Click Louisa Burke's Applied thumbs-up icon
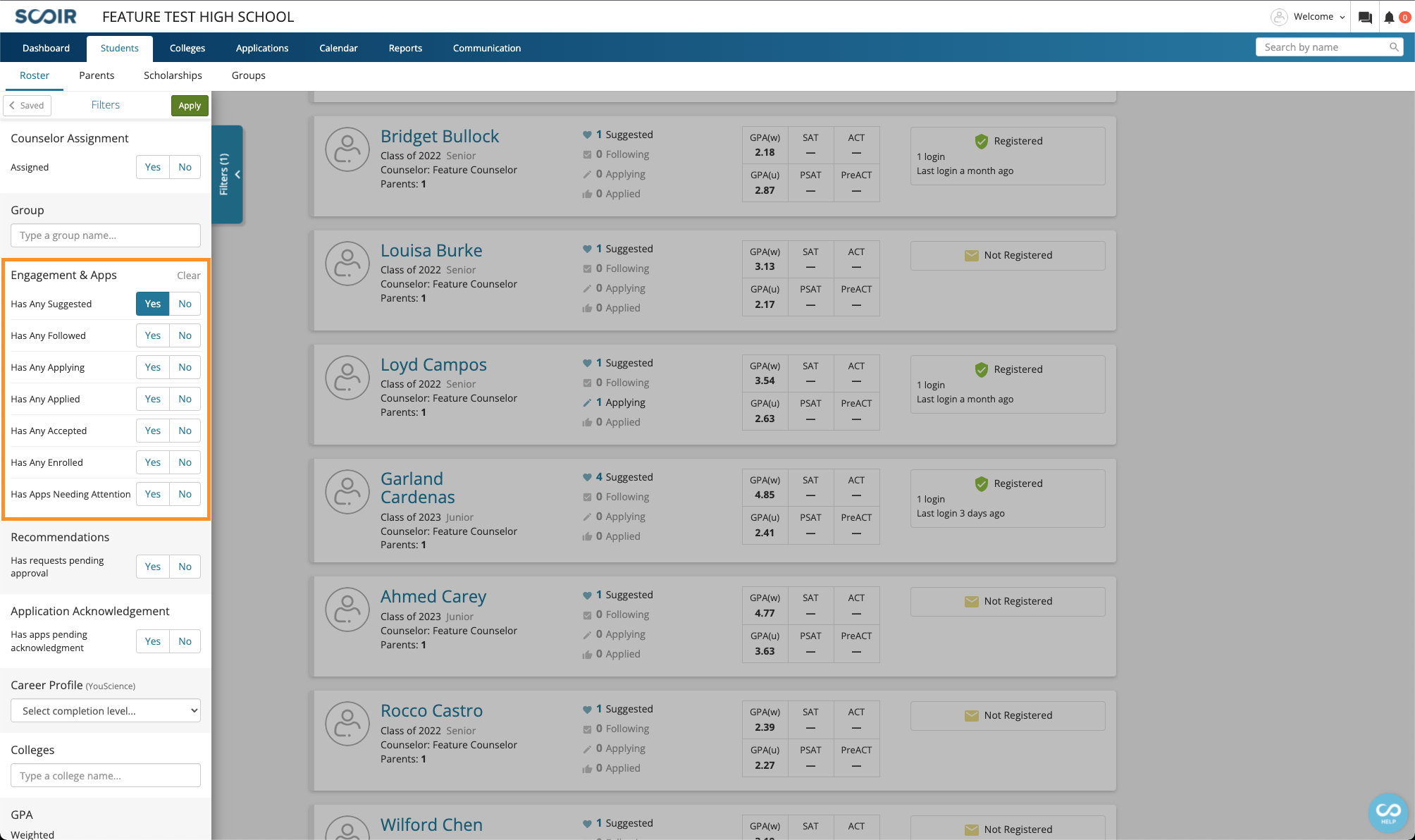Image resolution: width=1415 pixels, height=840 pixels. (x=587, y=308)
